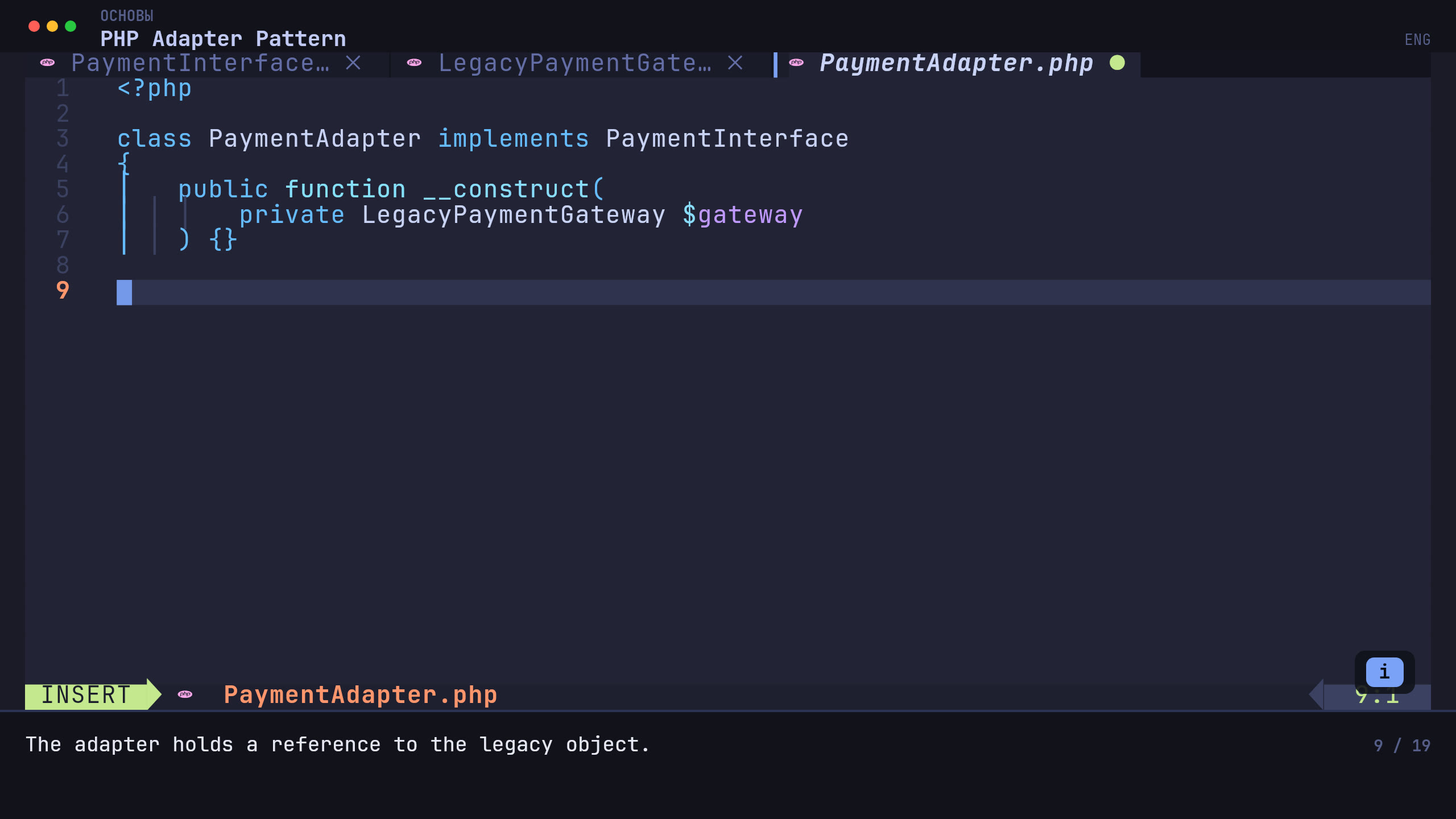
Task: Click the PHP icon on PaymentAdapter.php tab
Action: click(x=796, y=63)
